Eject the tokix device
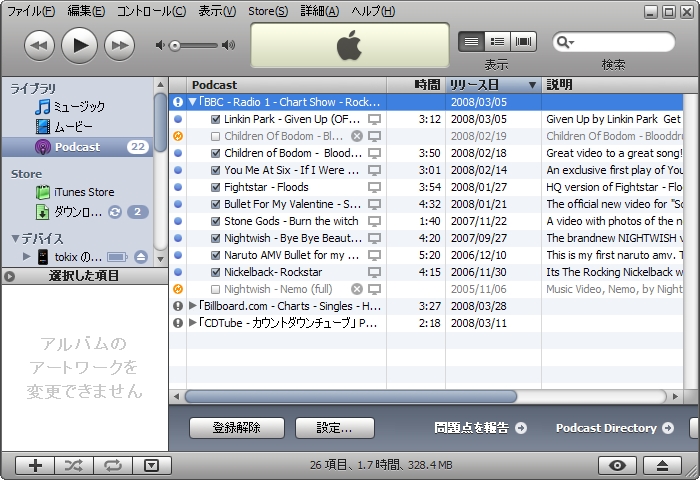Screen dimensions: 700x480 (141, 257)
